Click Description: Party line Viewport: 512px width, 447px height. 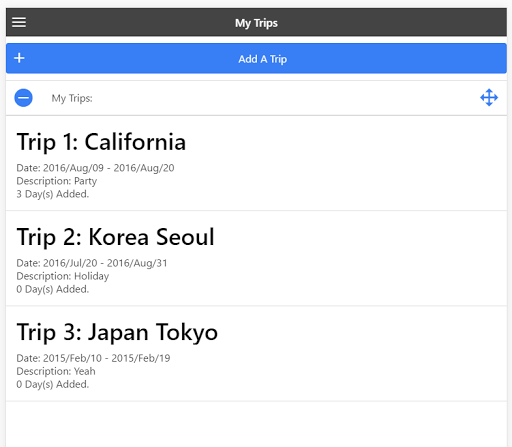[57, 181]
